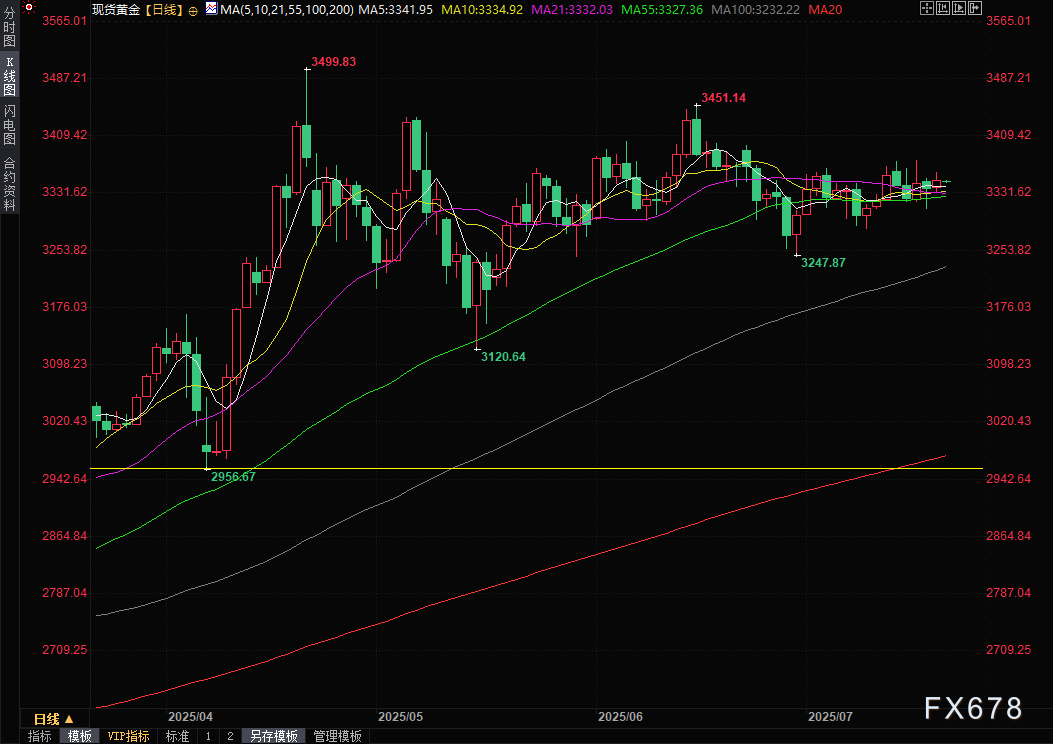Open 闪电图 sidebar view

[9, 124]
